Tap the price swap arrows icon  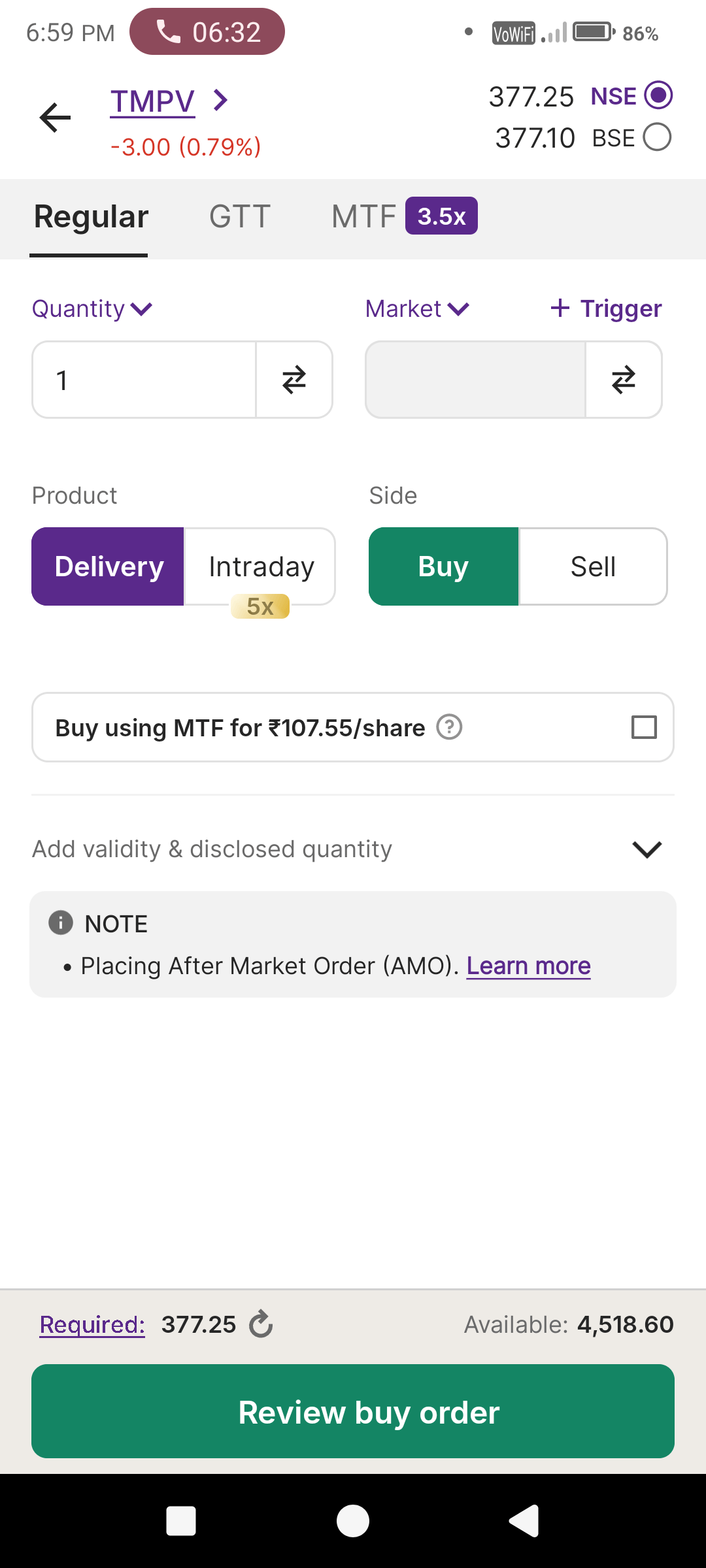click(624, 380)
